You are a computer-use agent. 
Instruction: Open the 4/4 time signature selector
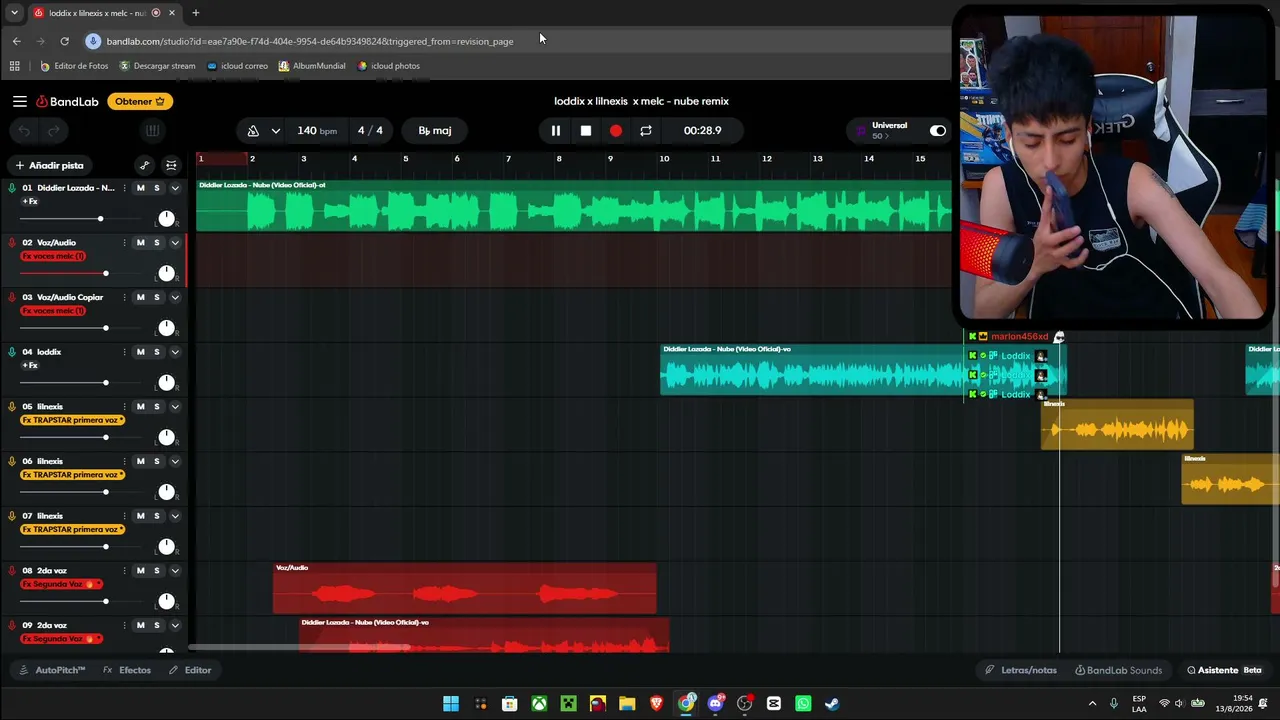pyautogui.click(x=370, y=130)
